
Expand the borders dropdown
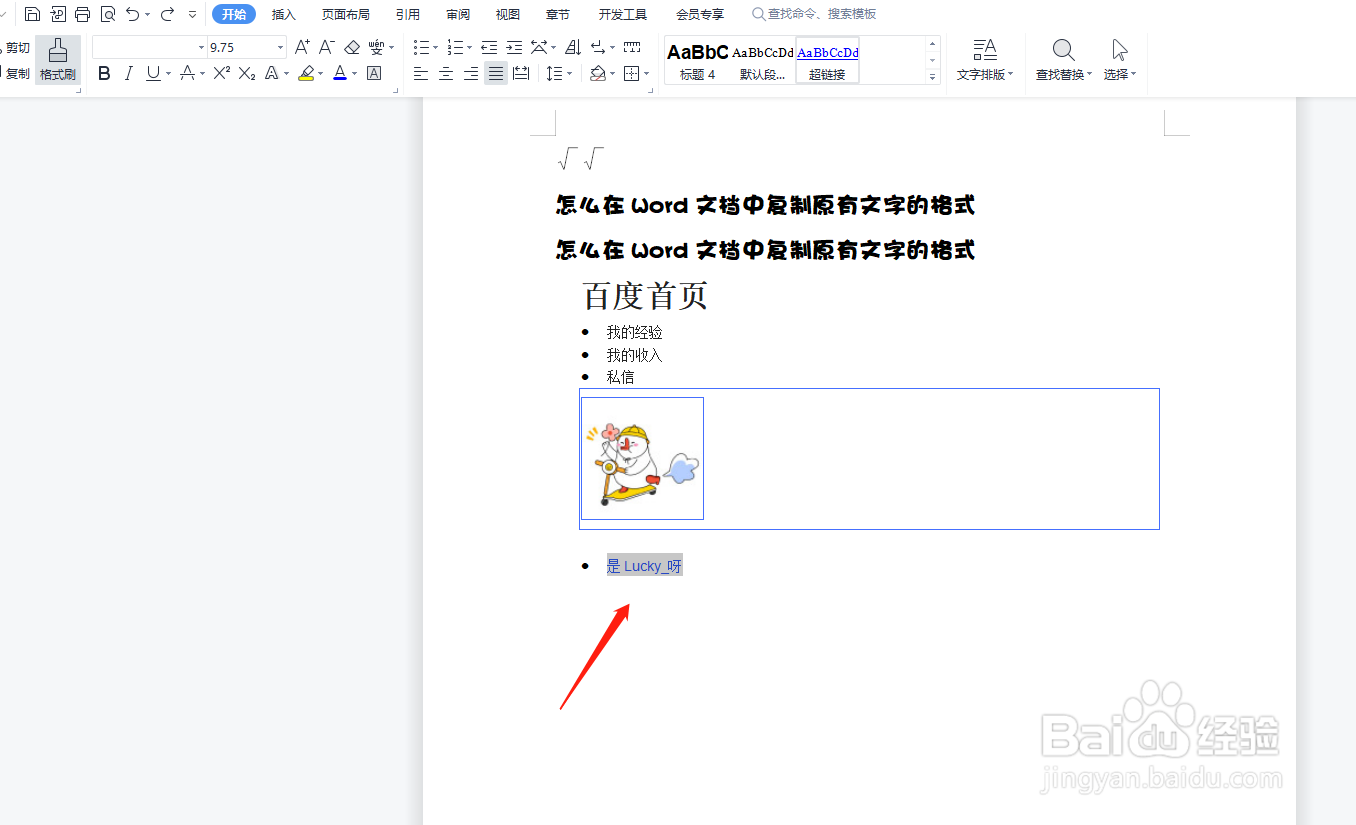click(x=647, y=74)
